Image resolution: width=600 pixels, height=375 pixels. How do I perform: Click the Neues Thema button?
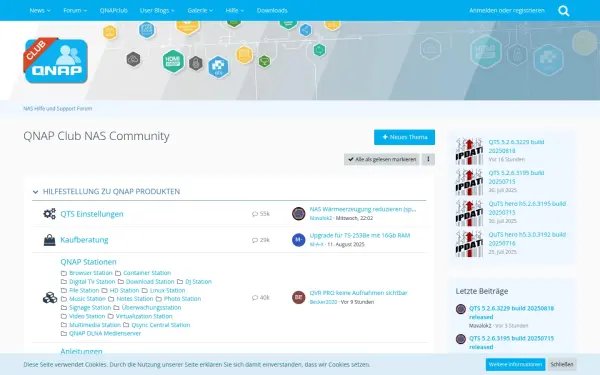point(404,137)
